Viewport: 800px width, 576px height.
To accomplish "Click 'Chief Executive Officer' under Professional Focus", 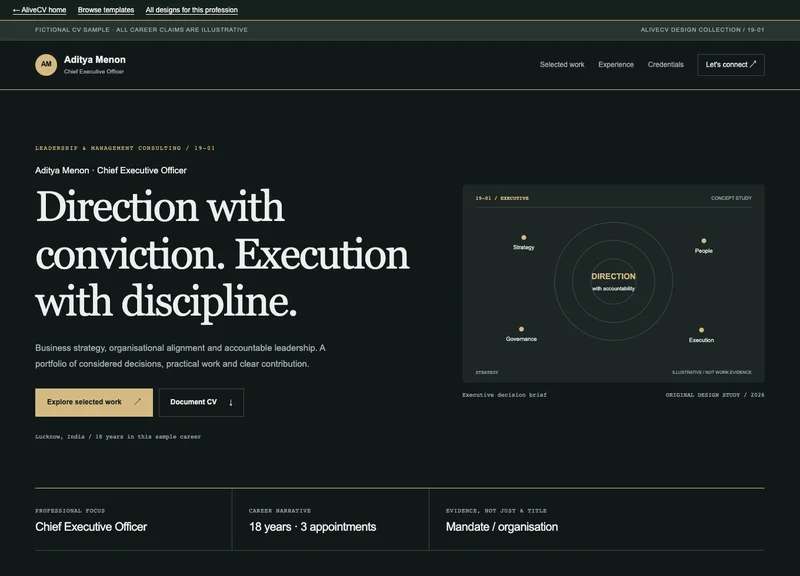I will pos(91,527).
